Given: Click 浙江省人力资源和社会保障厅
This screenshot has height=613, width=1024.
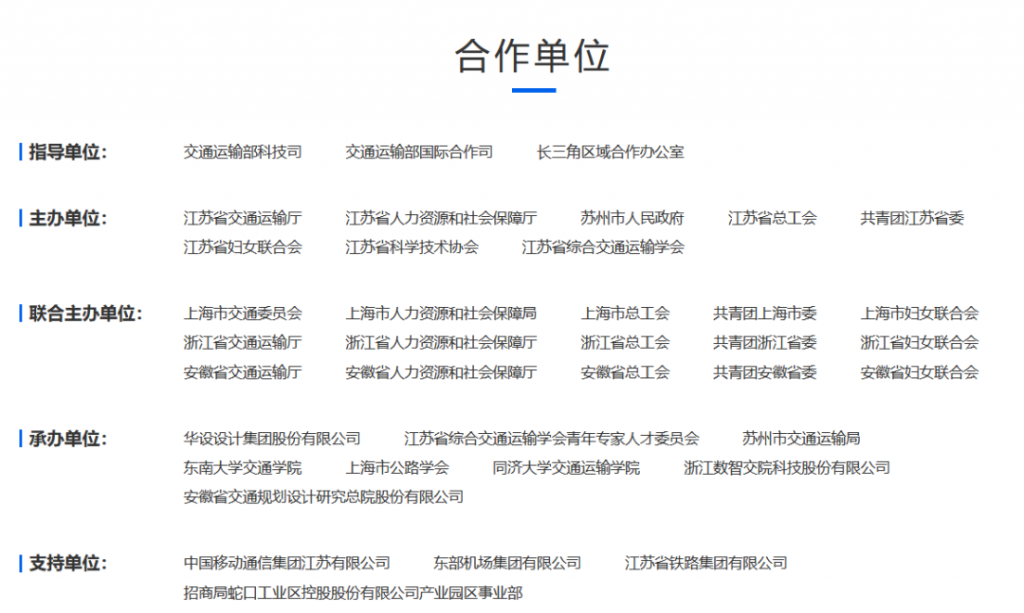Looking at the screenshot, I should coord(441,343).
